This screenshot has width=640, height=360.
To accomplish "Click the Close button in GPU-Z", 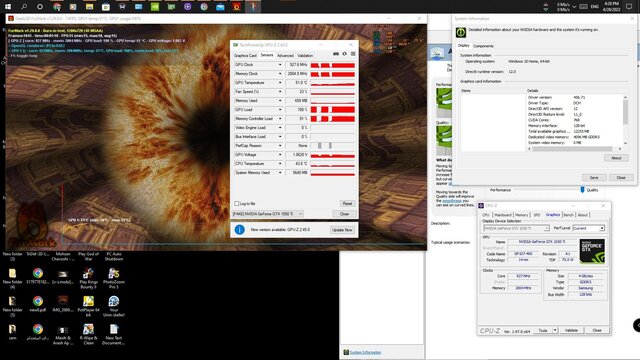I will (344, 214).
